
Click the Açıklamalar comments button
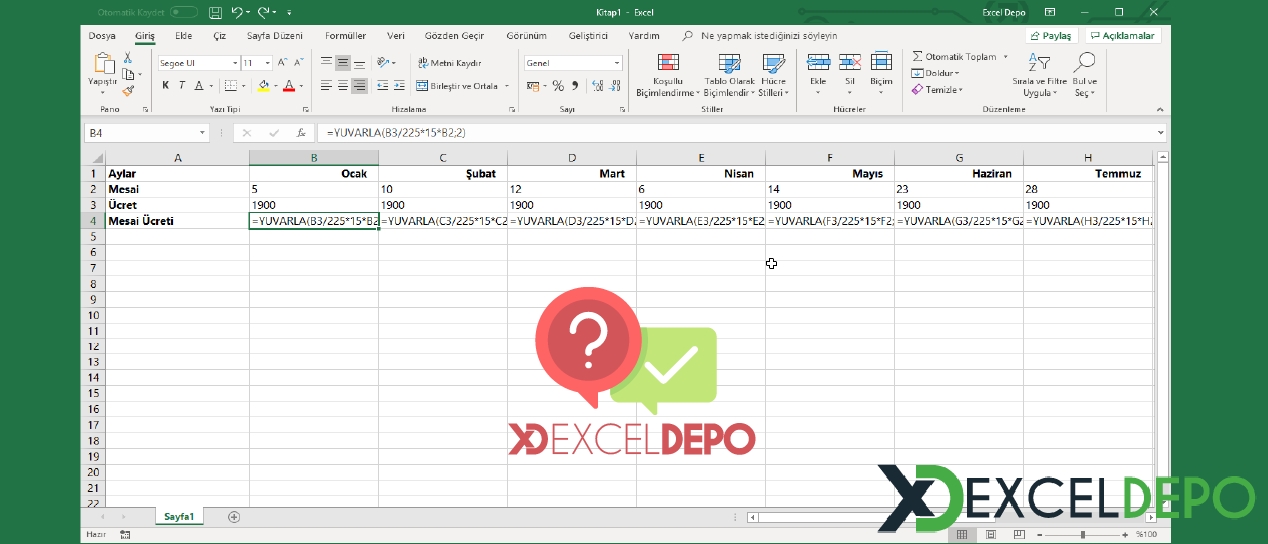click(x=1121, y=35)
